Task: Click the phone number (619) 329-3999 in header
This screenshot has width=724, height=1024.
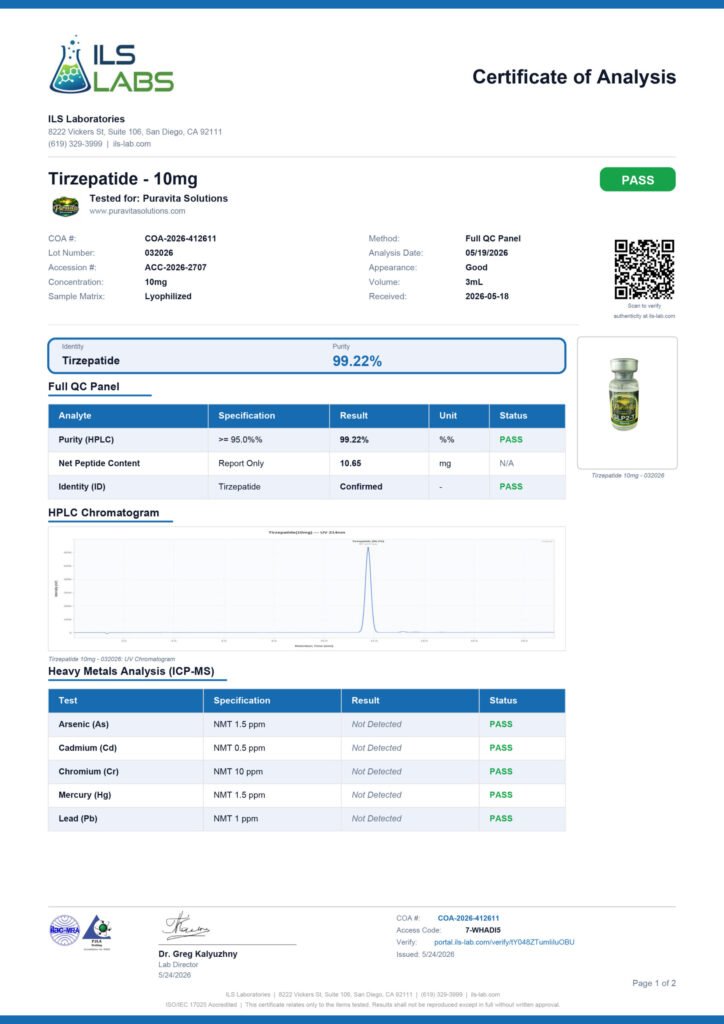Action: [x=75, y=144]
